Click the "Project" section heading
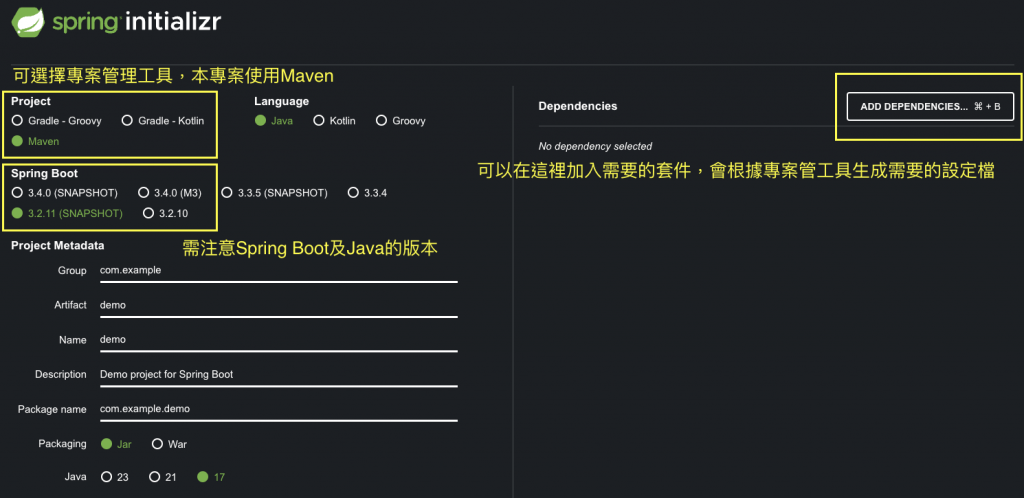This screenshot has height=498, width=1024. click(31, 102)
